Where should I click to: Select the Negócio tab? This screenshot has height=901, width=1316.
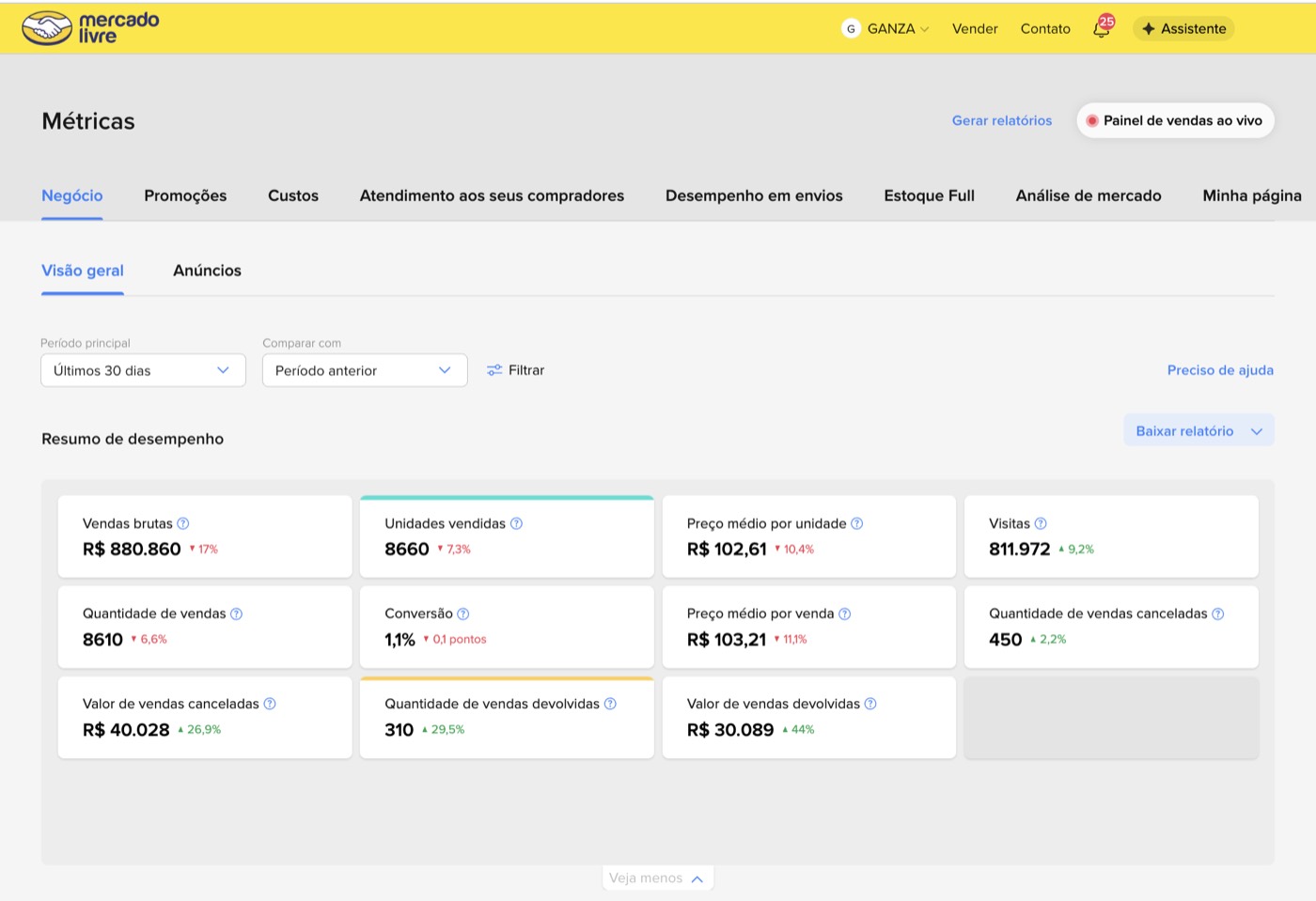coord(72,195)
